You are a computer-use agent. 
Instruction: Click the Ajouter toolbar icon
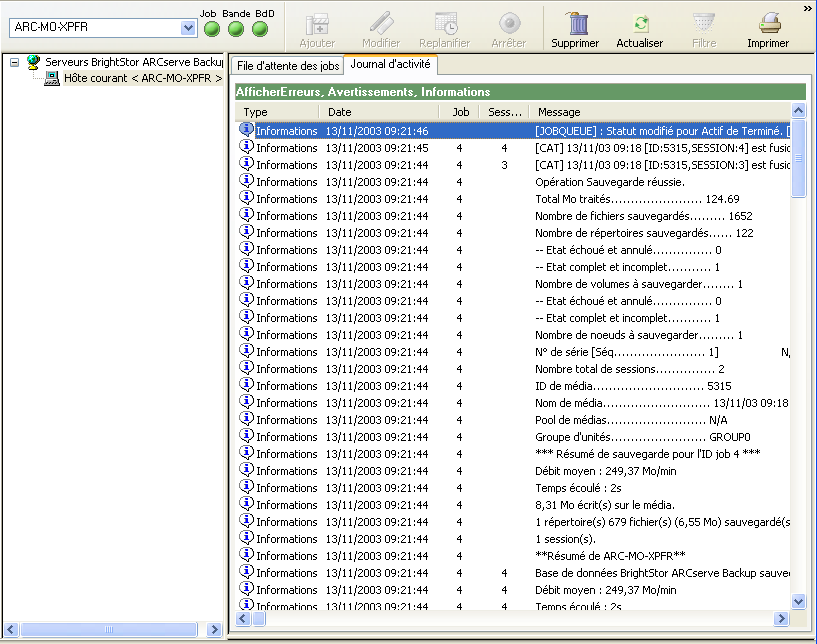click(317, 23)
